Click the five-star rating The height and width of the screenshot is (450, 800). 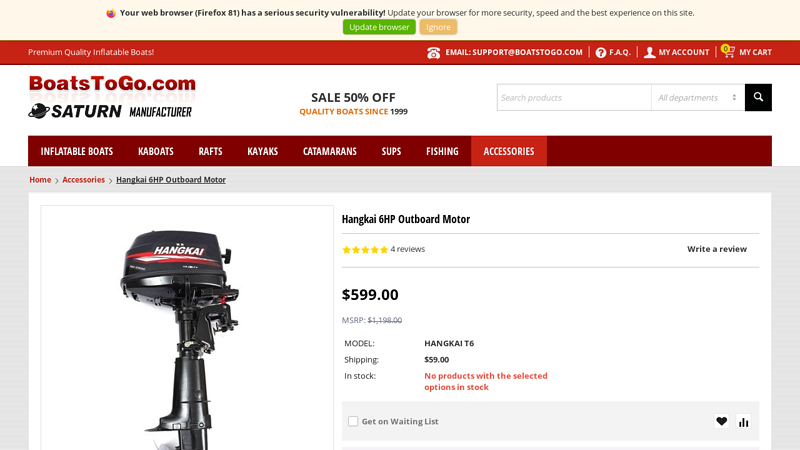(x=365, y=249)
